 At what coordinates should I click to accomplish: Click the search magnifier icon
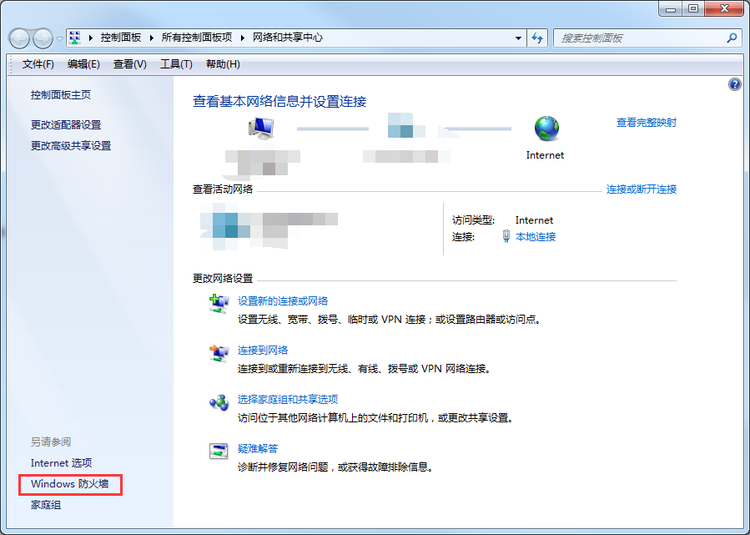pos(731,38)
